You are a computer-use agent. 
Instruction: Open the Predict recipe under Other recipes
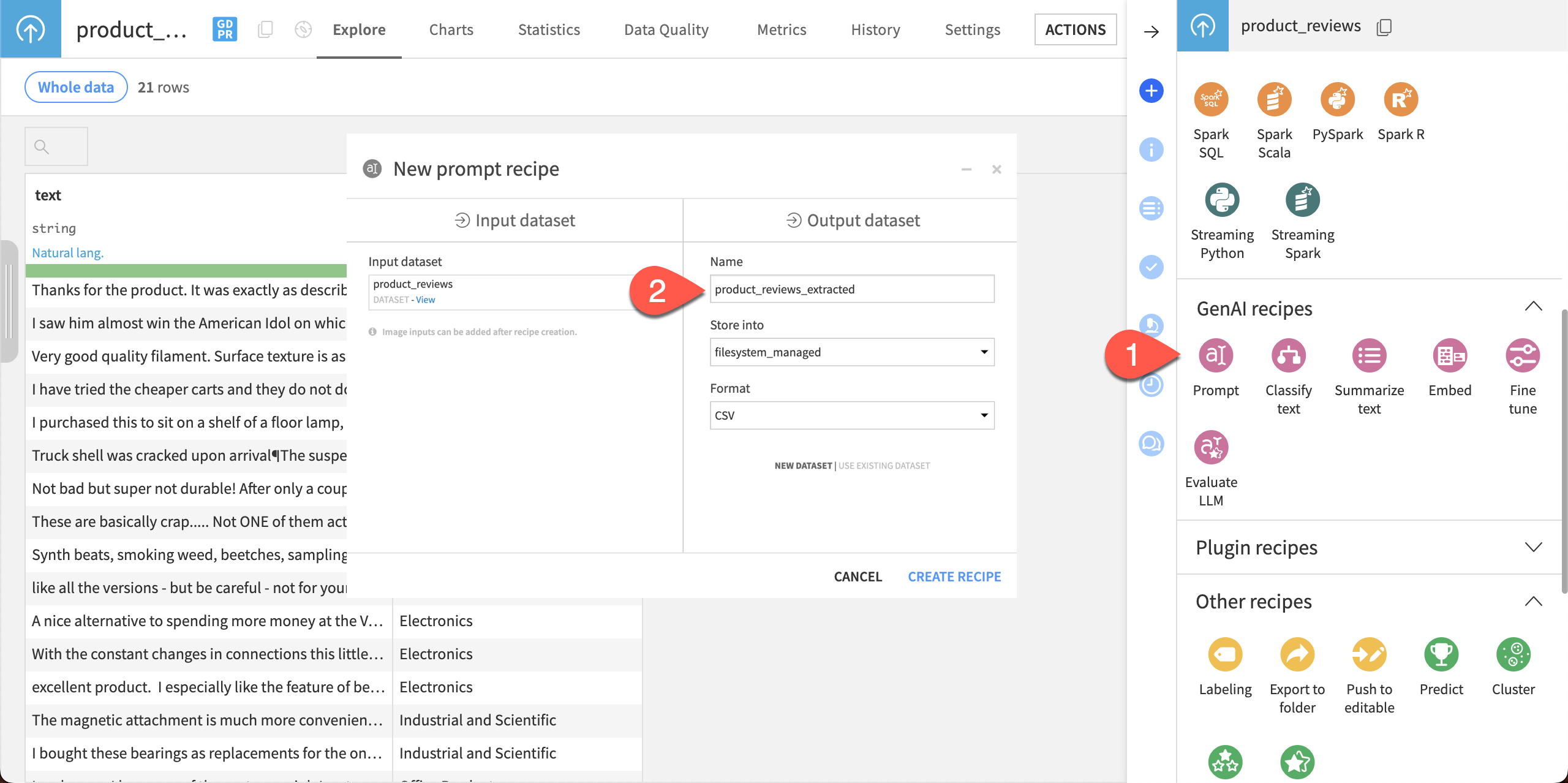(1441, 654)
